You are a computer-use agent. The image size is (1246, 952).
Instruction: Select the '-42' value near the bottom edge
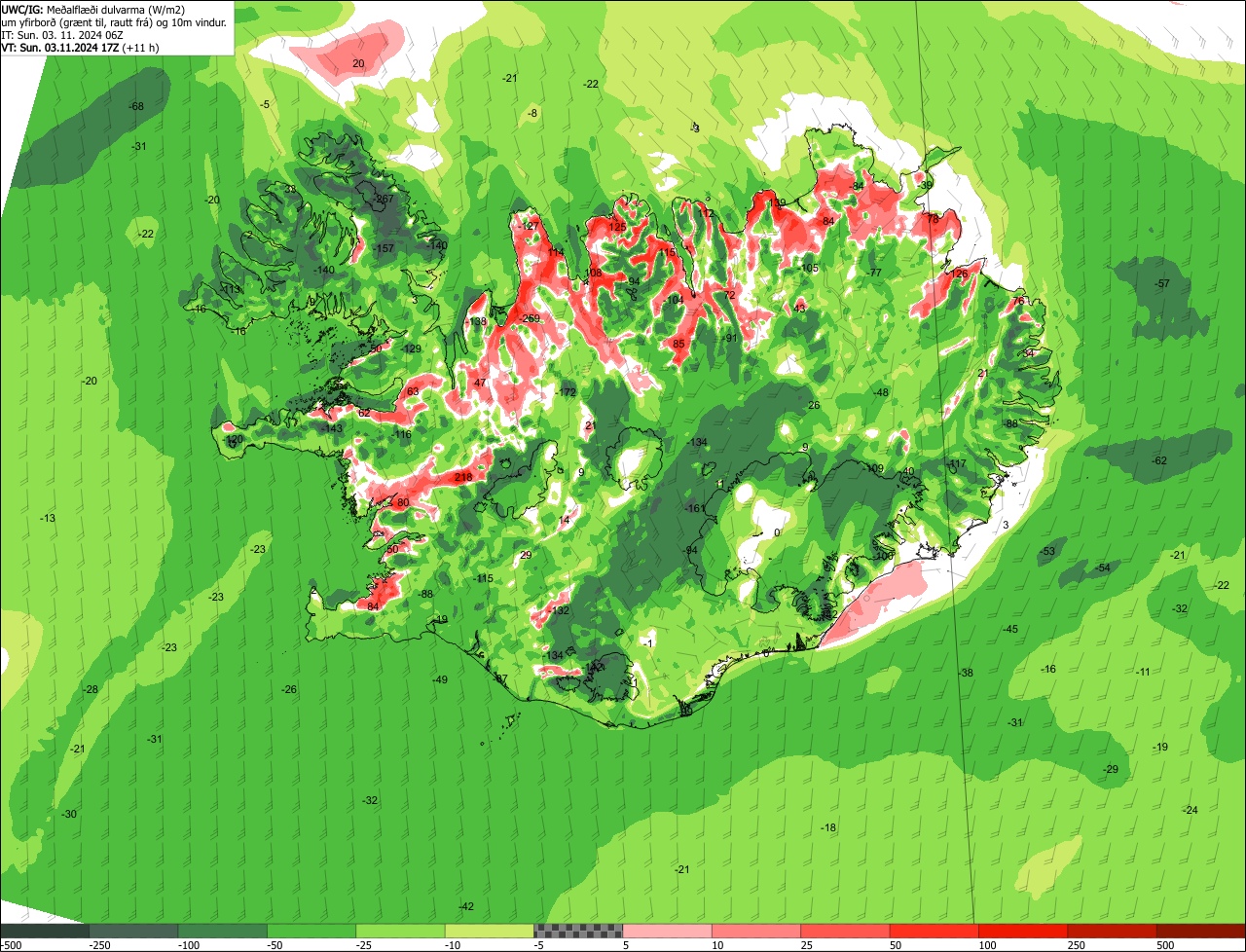466,907
